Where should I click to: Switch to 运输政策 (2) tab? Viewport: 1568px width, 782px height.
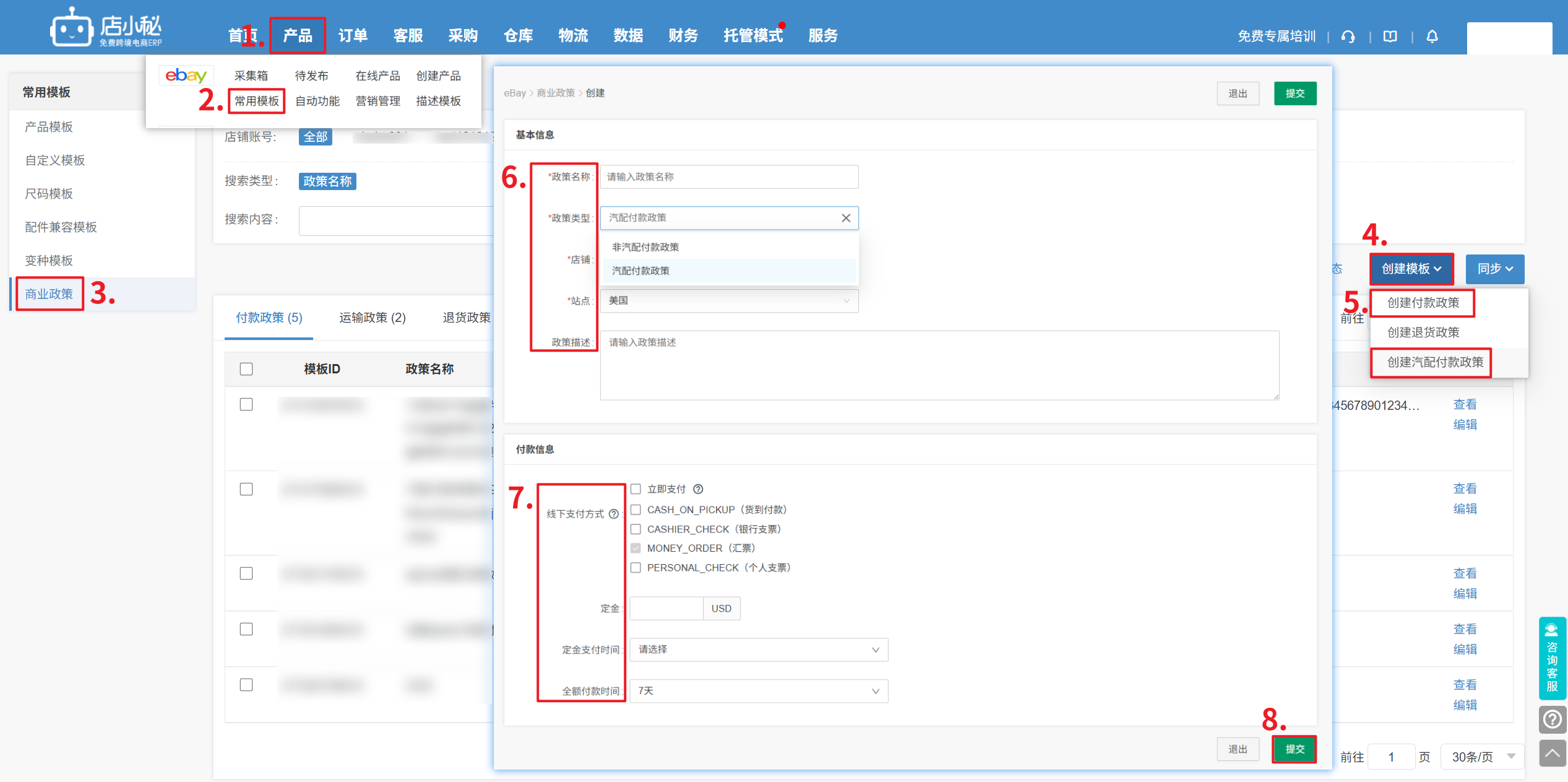pos(372,318)
